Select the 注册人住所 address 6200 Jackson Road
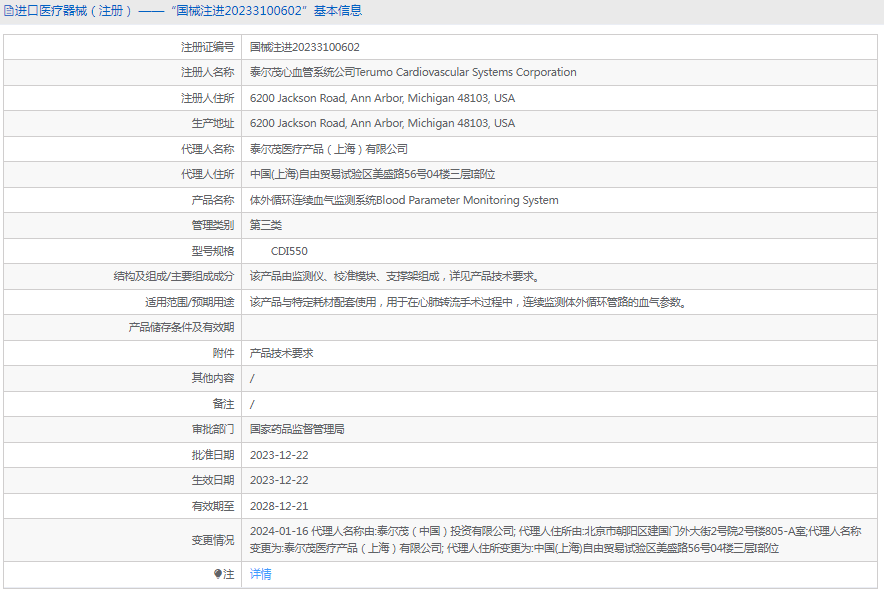Image resolution: width=884 pixels, height=596 pixels. (x=382, y=98)
